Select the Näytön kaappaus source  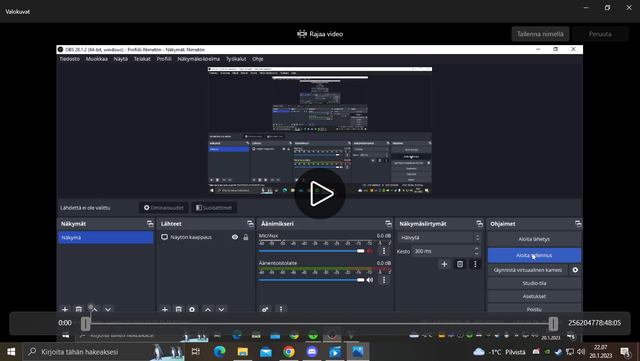pyautogui.click(x=191, y=237)
